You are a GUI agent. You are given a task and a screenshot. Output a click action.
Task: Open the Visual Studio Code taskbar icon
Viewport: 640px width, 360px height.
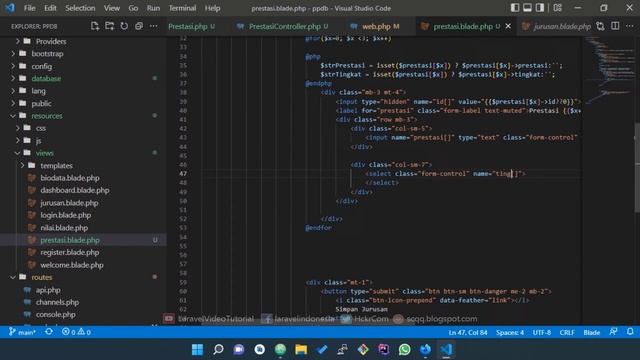click(x=446, y=350)
